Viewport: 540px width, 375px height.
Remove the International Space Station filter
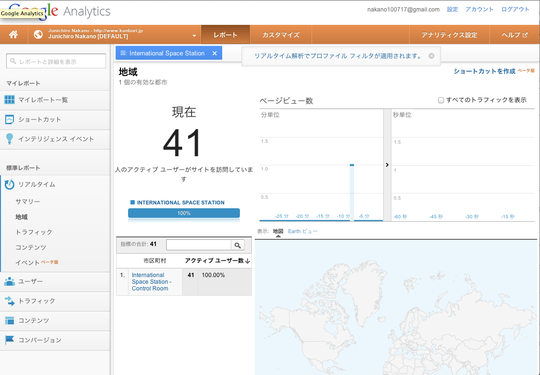pos(215,53)
